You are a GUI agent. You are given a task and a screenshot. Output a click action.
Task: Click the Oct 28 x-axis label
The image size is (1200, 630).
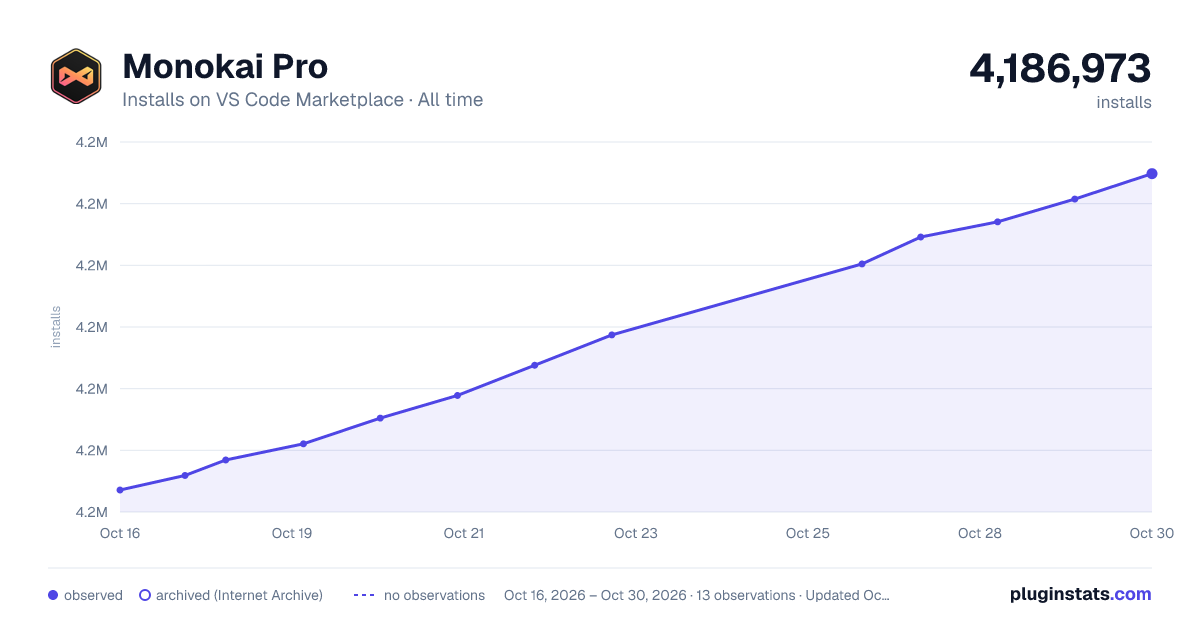pyautogui.click(x=980, y=533)
